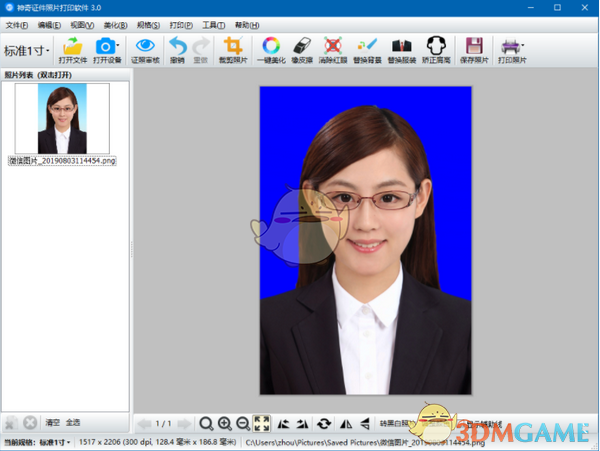Click the 矫正高宽 head correction icon
The image size is (600, 451).
435,49
